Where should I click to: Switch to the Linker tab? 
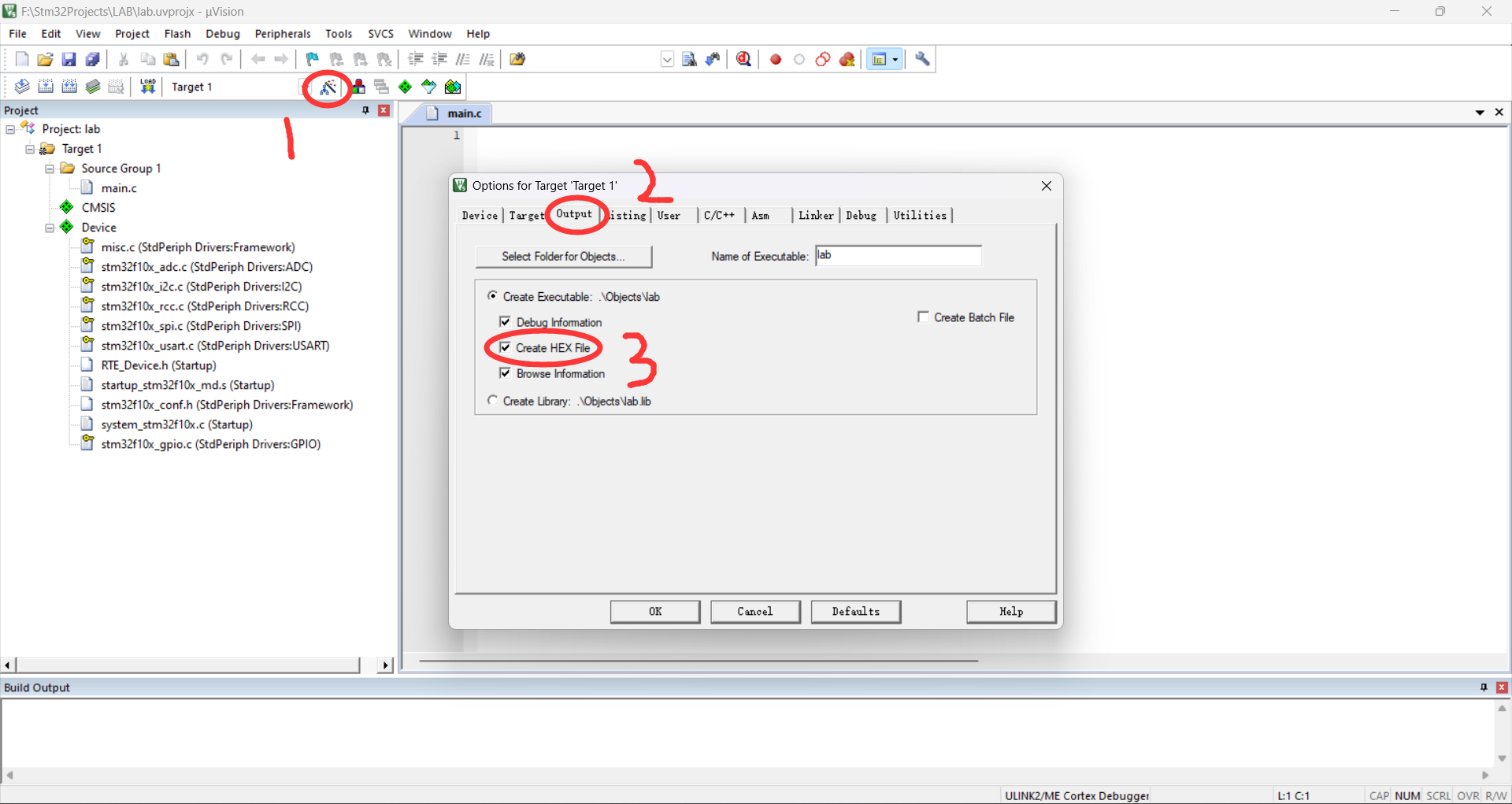tap(816, 215)
